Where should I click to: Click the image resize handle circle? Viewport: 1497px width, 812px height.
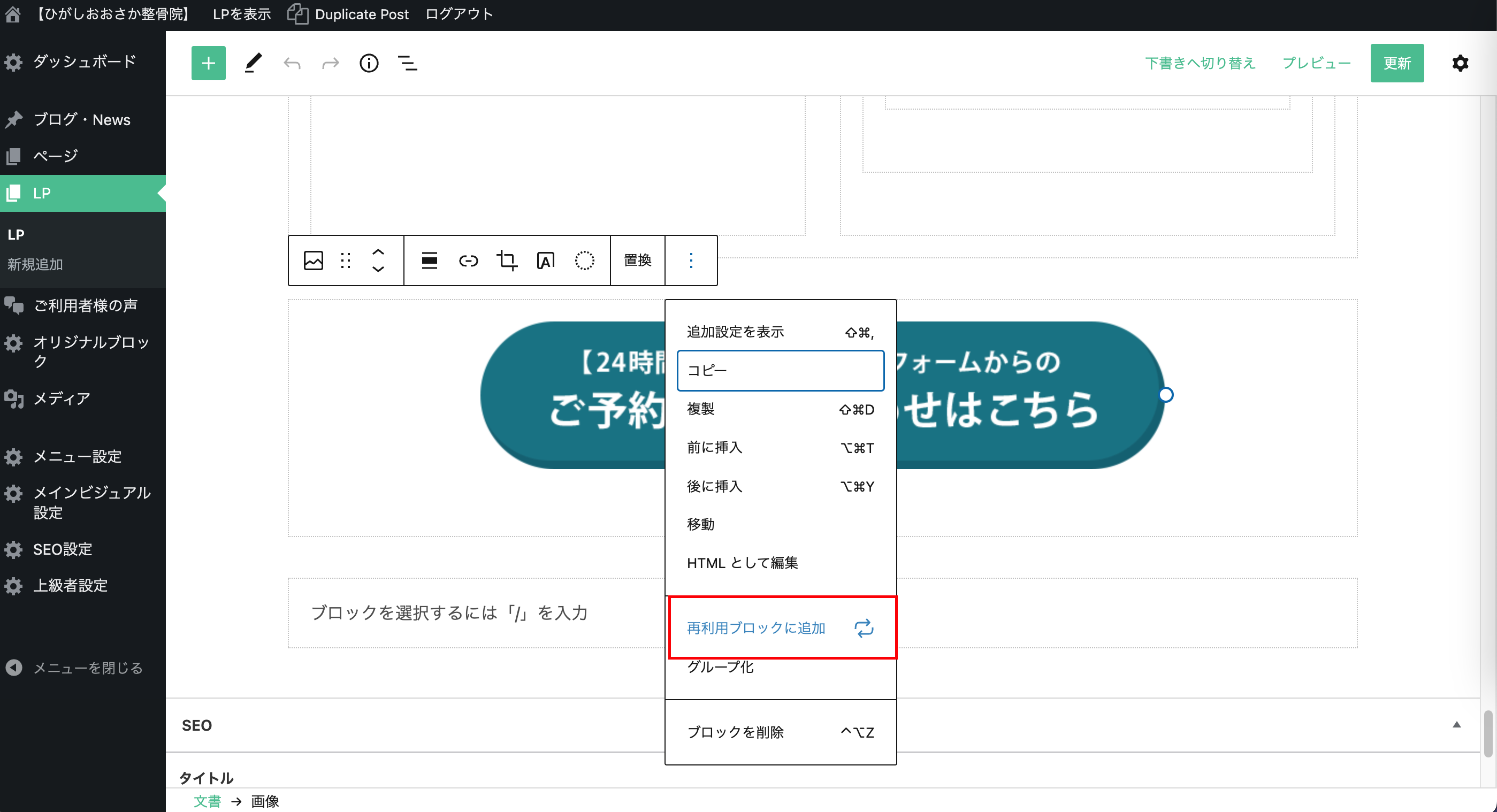point(1165,395)
